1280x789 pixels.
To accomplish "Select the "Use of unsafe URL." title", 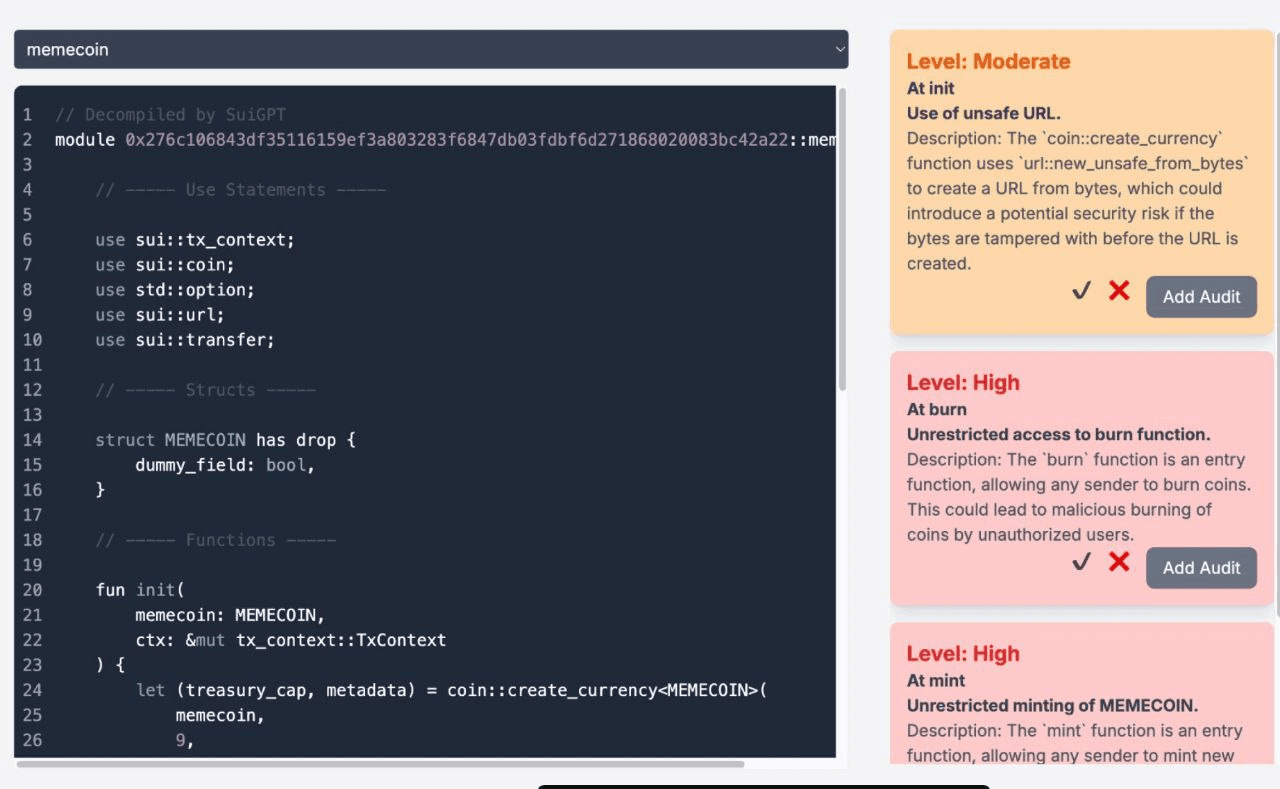I will point(983,113).
